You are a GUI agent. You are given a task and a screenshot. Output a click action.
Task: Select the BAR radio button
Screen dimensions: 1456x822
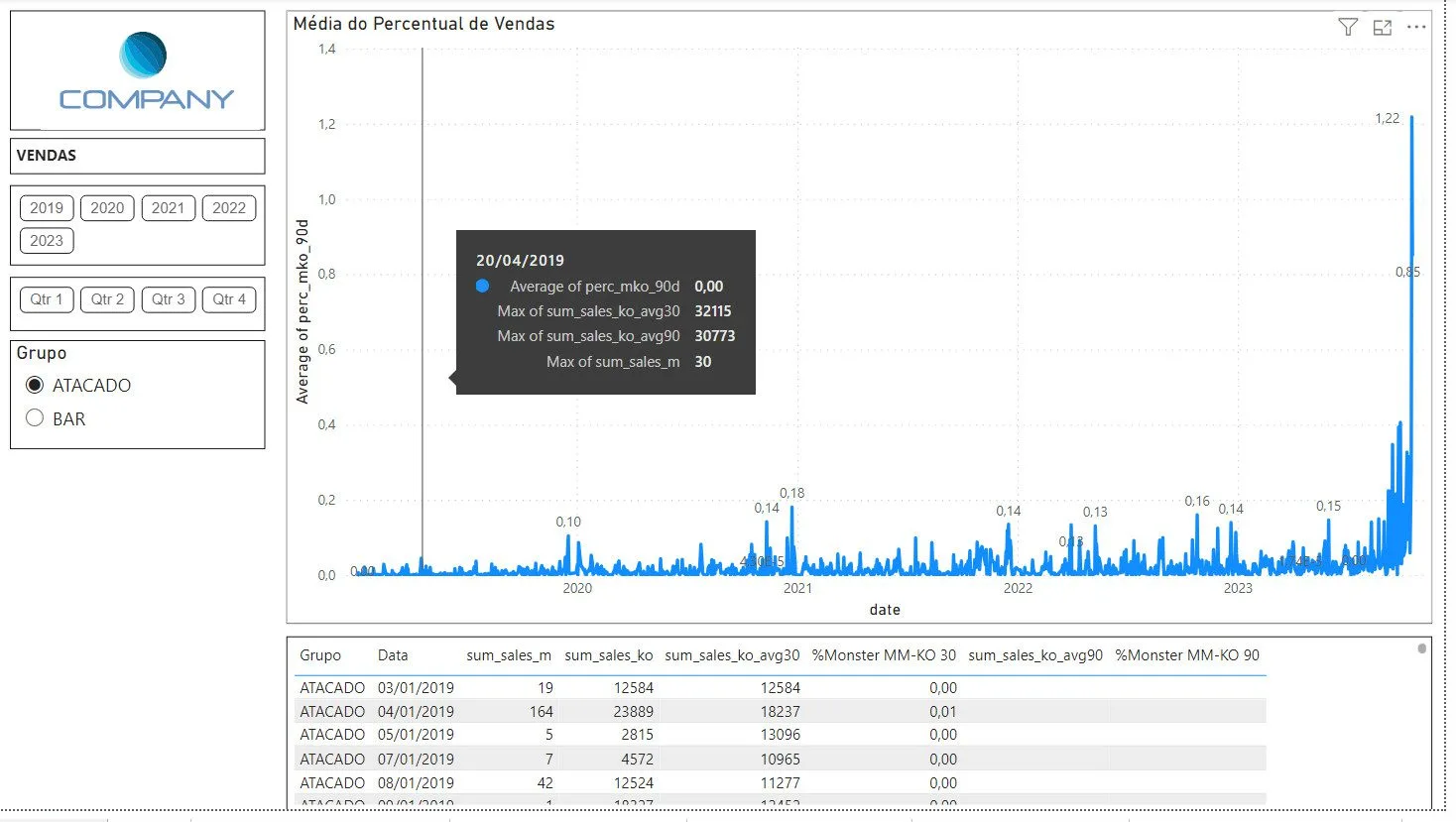(x=35, y=418)
